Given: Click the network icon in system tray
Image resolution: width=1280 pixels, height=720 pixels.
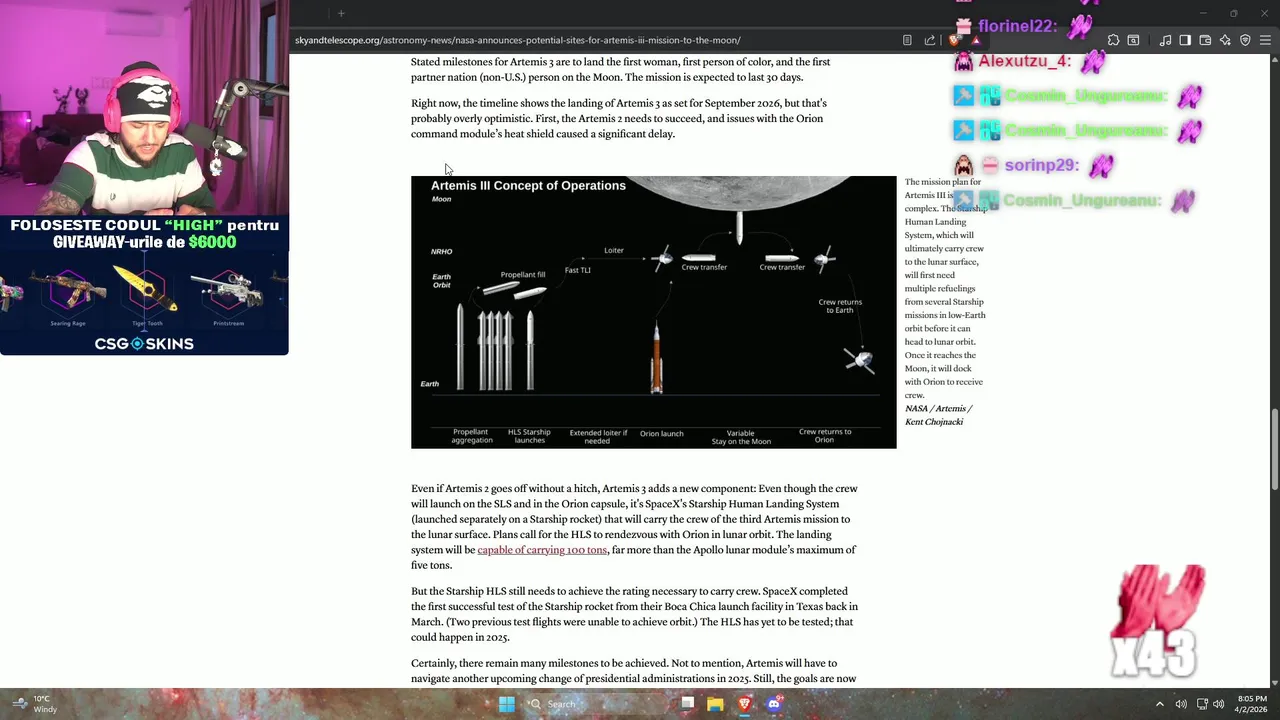Looking at the screenshot, I should coord(1202,704).
